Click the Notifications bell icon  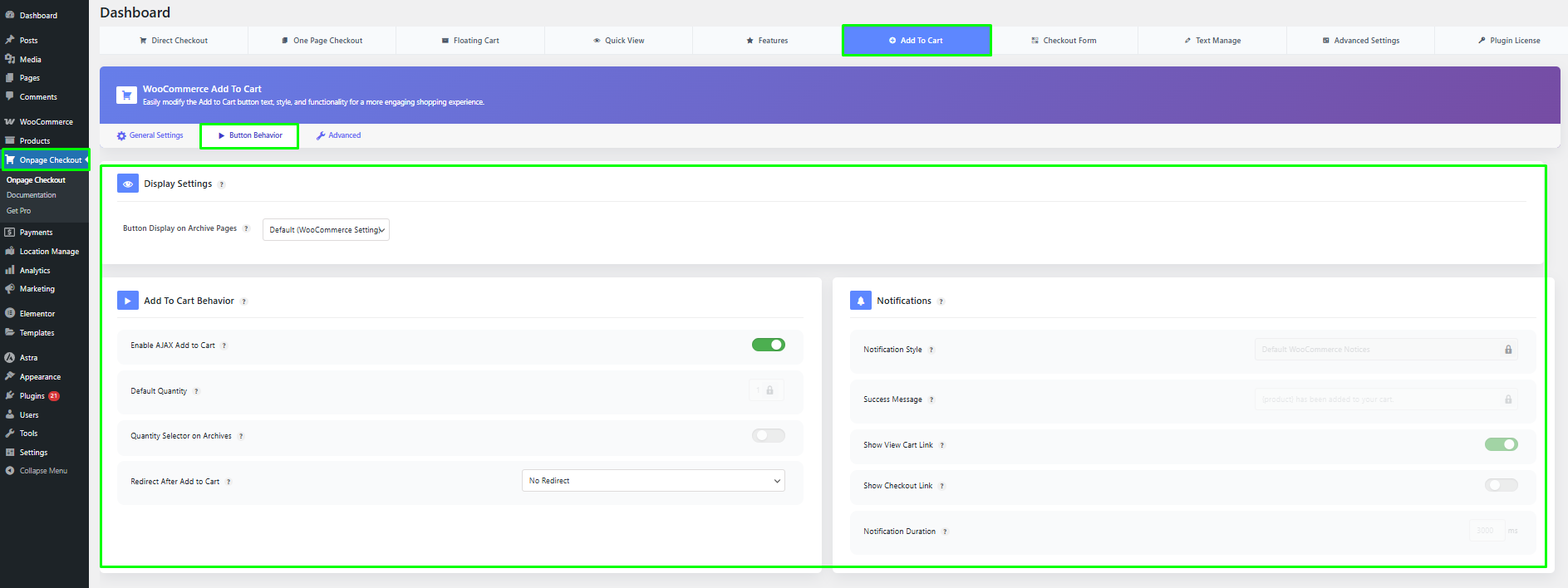point(860,301)
